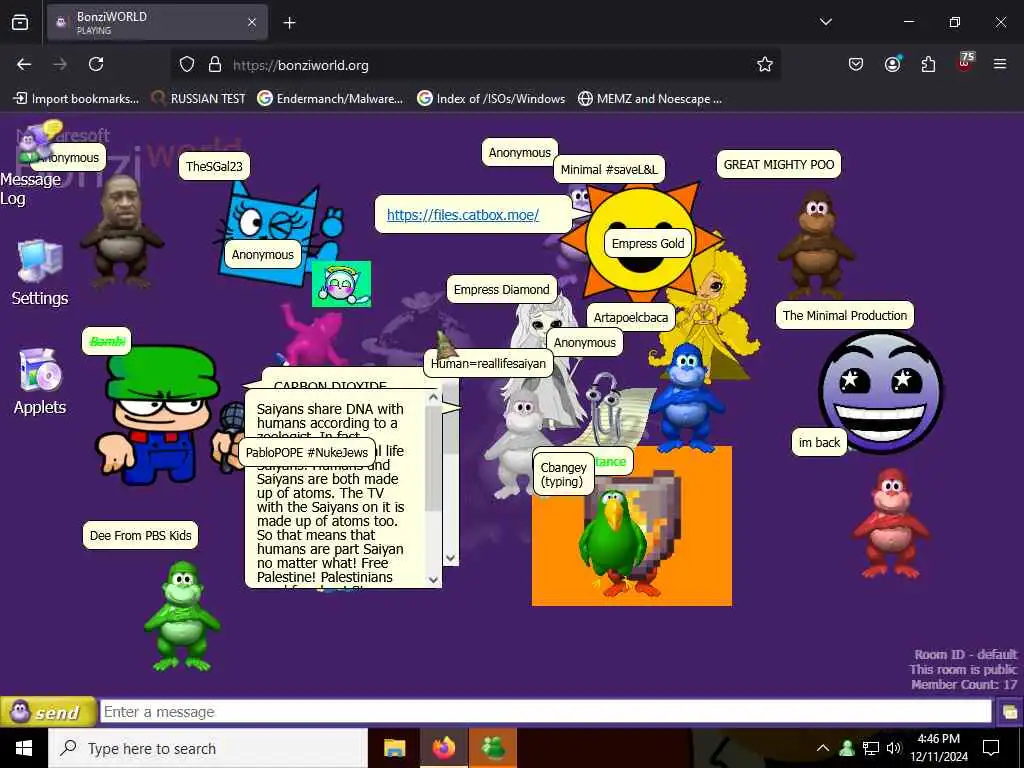Focus the Enter a message field
The height and width of the screenshot is (768, 1024).
pos(545,712)
